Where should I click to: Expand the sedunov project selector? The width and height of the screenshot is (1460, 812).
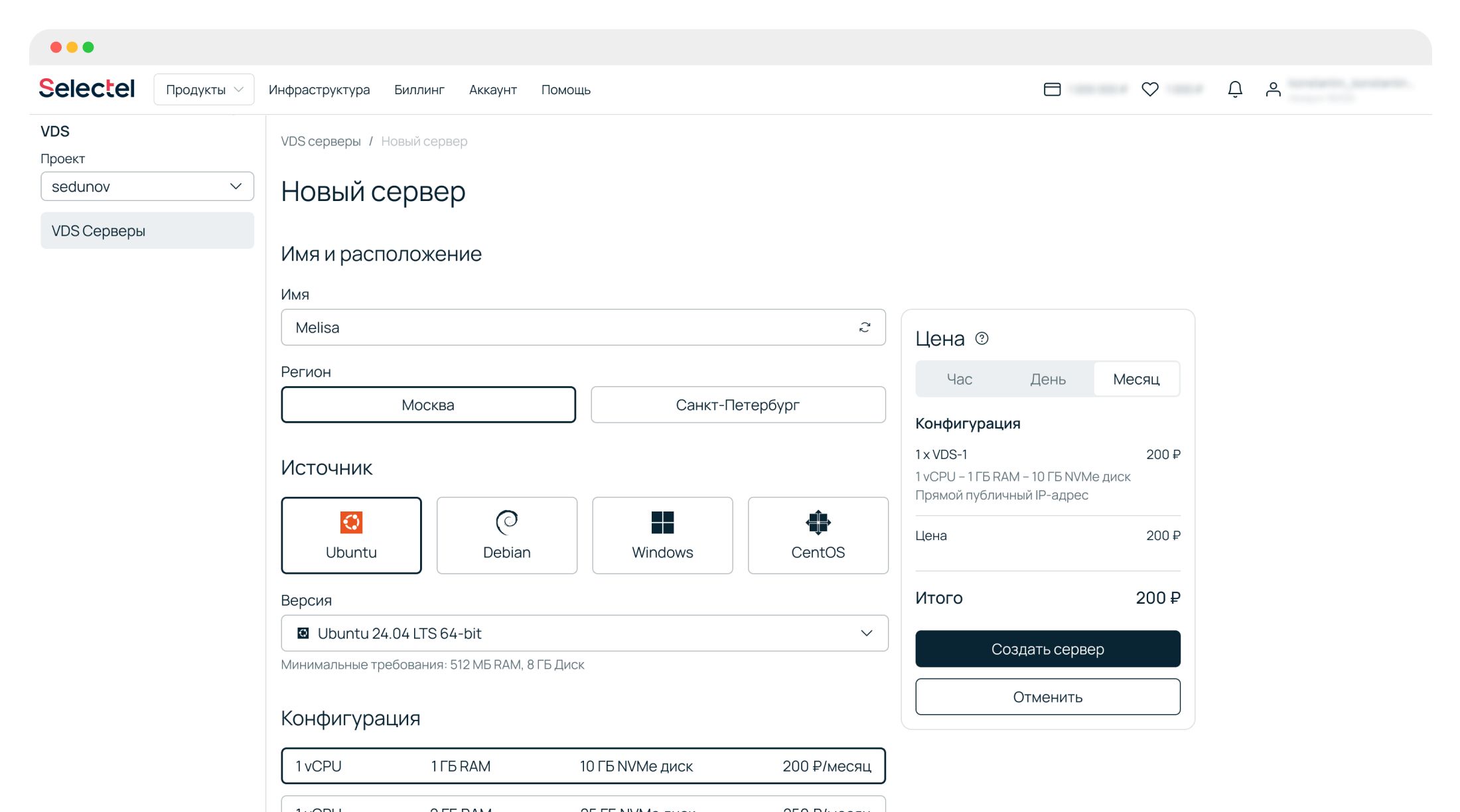[x=147, y=186]
